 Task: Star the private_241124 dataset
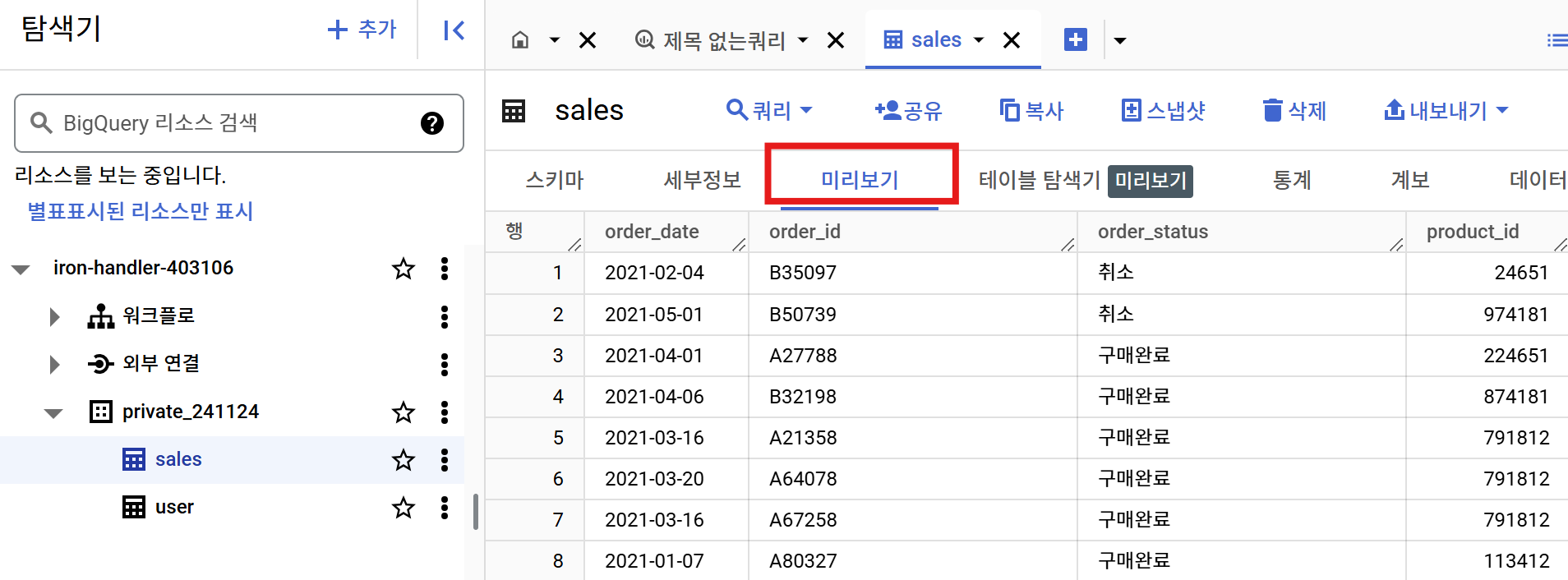(404, 412)
